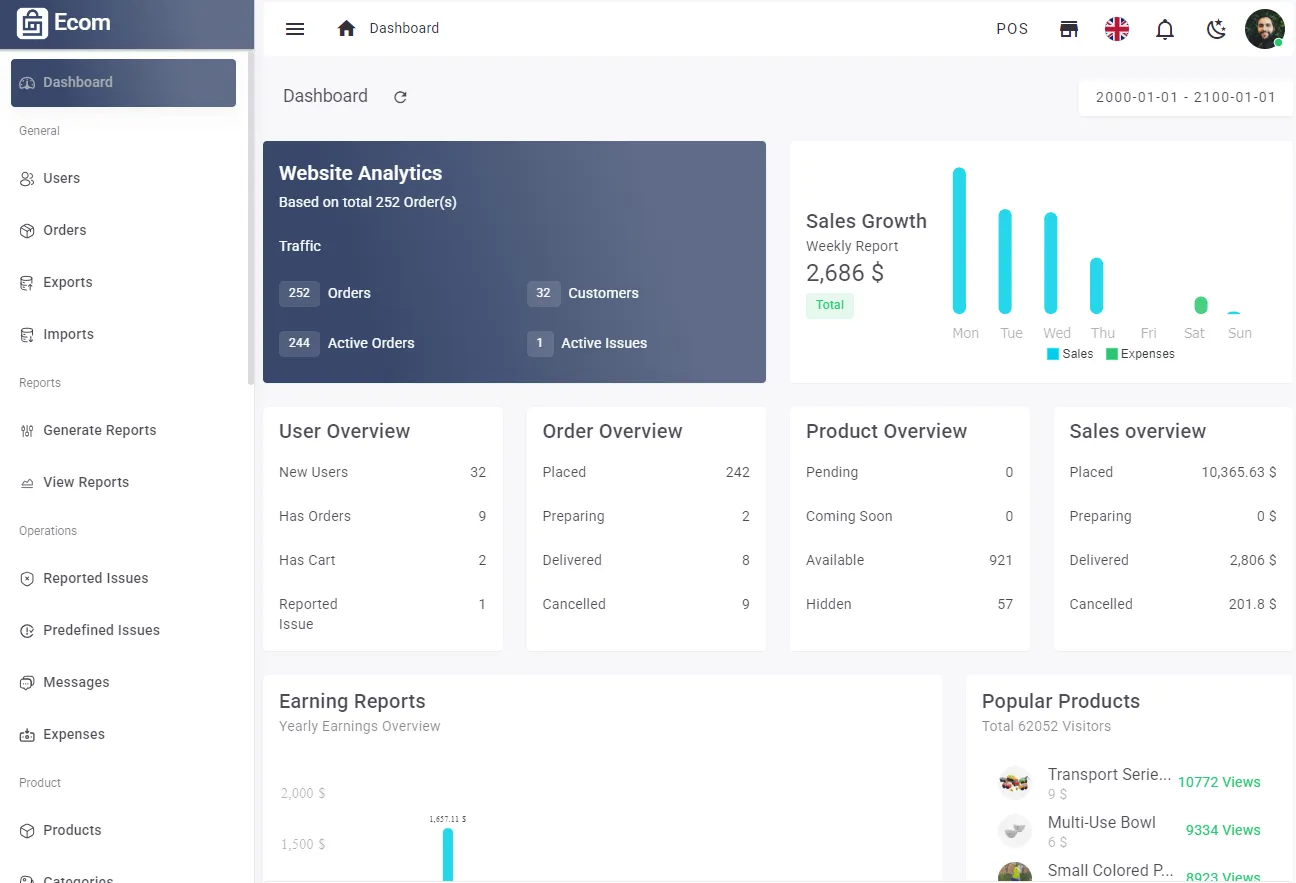This screenshot has height=883, width=1296.
Task: Expand the Categories sidebar item
Action: [x=77, y=877]
